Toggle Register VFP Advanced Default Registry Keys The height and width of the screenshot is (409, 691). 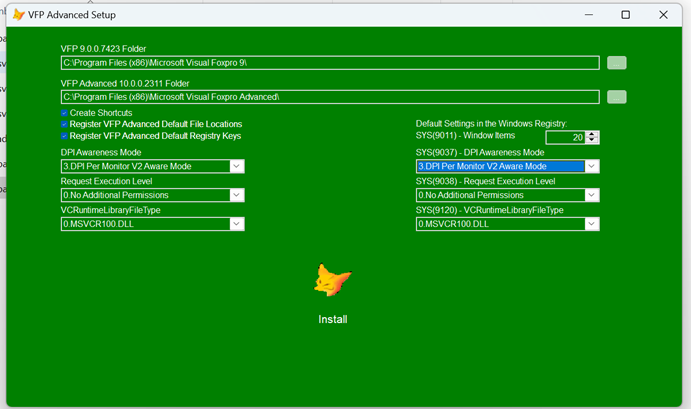tap(64, 136)
